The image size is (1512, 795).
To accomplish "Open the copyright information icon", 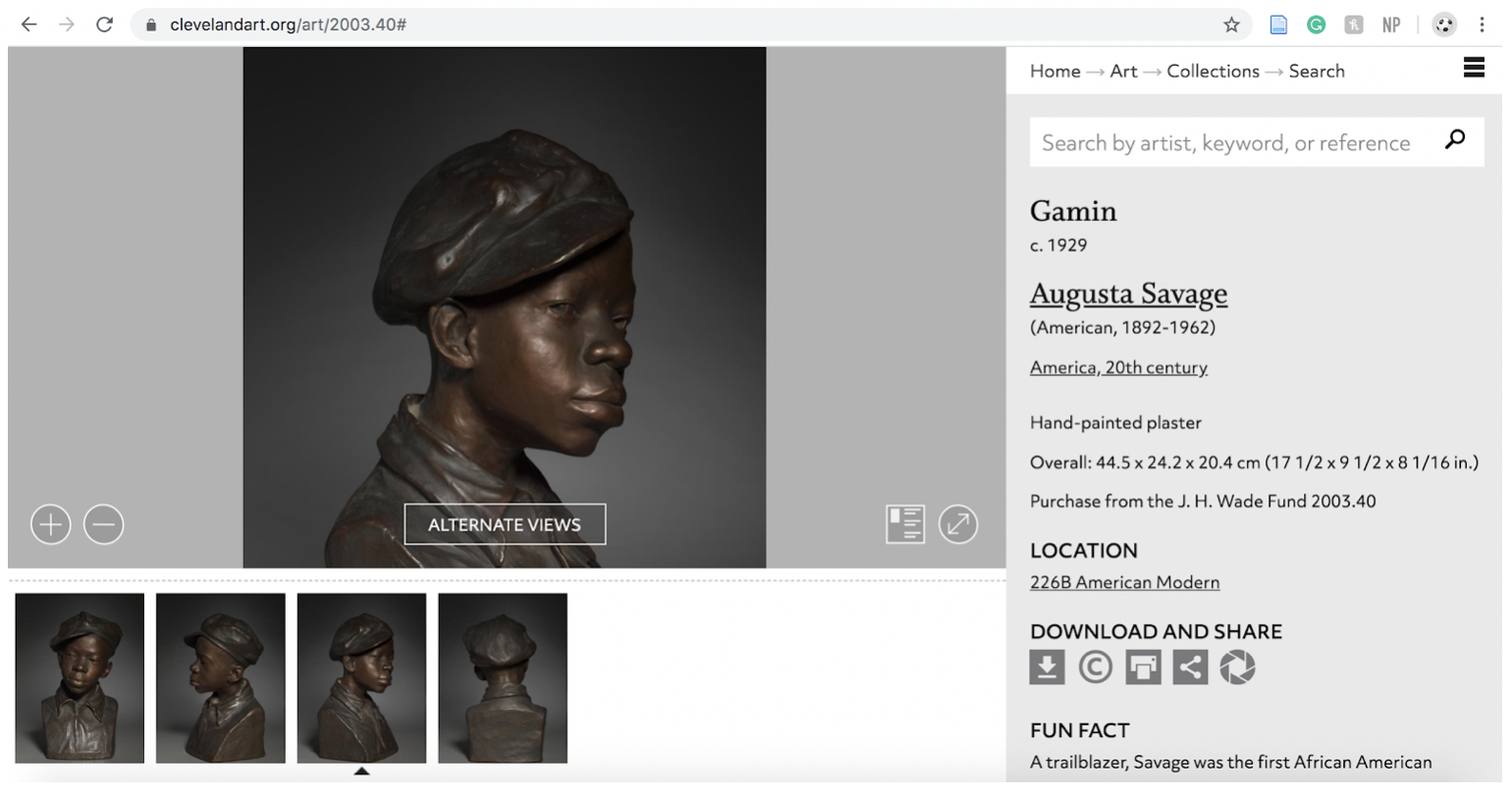I will (1095, 667).
